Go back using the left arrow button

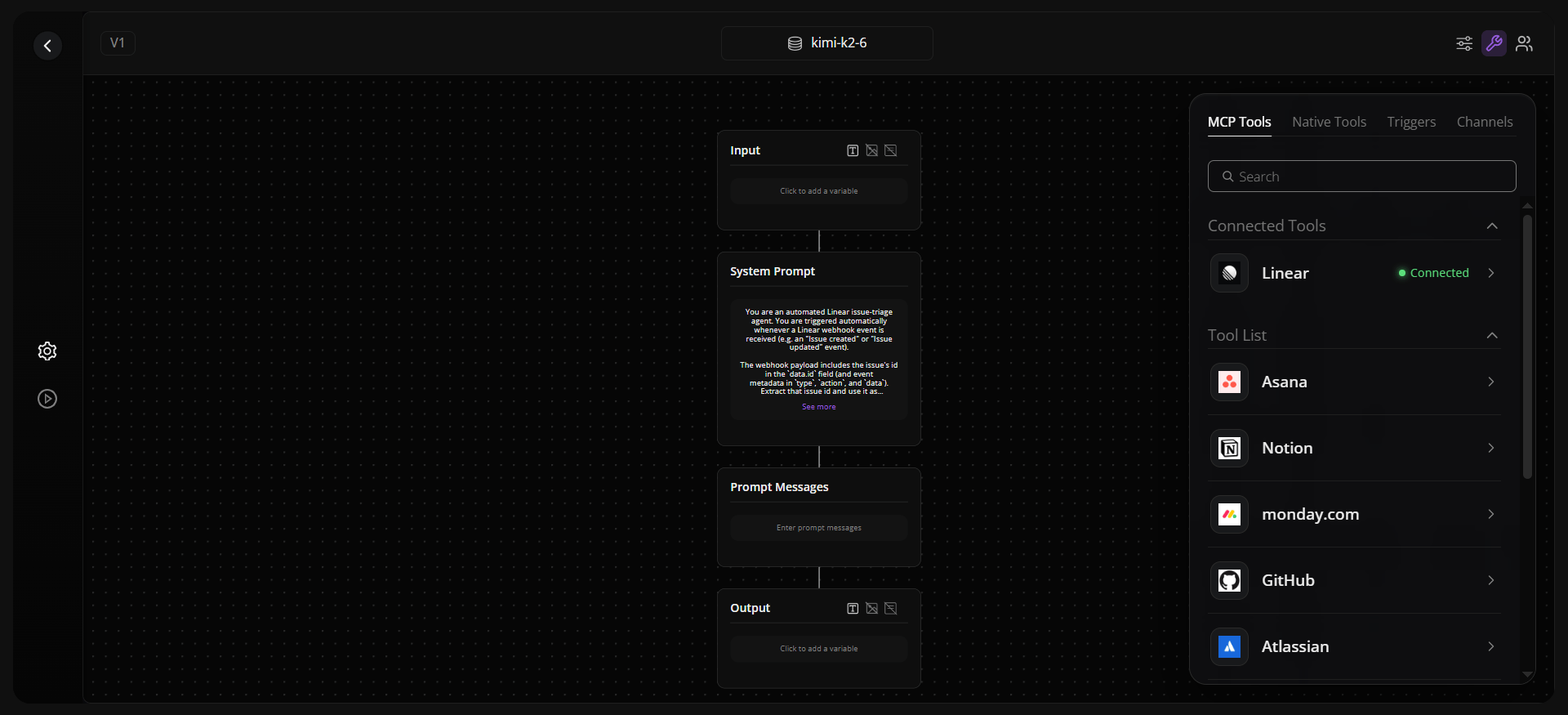(x=47, y=46)
